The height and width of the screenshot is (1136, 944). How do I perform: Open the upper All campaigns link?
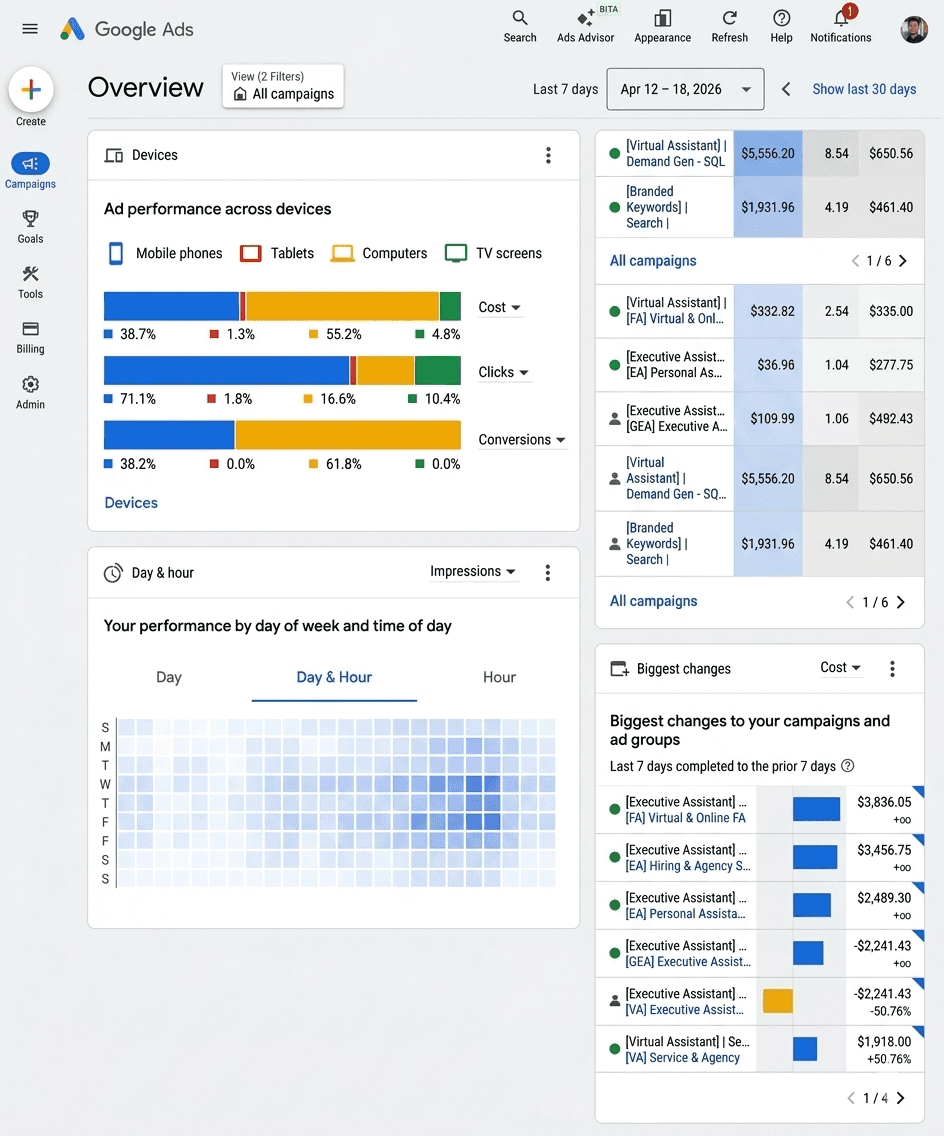(x=653, y=261)
